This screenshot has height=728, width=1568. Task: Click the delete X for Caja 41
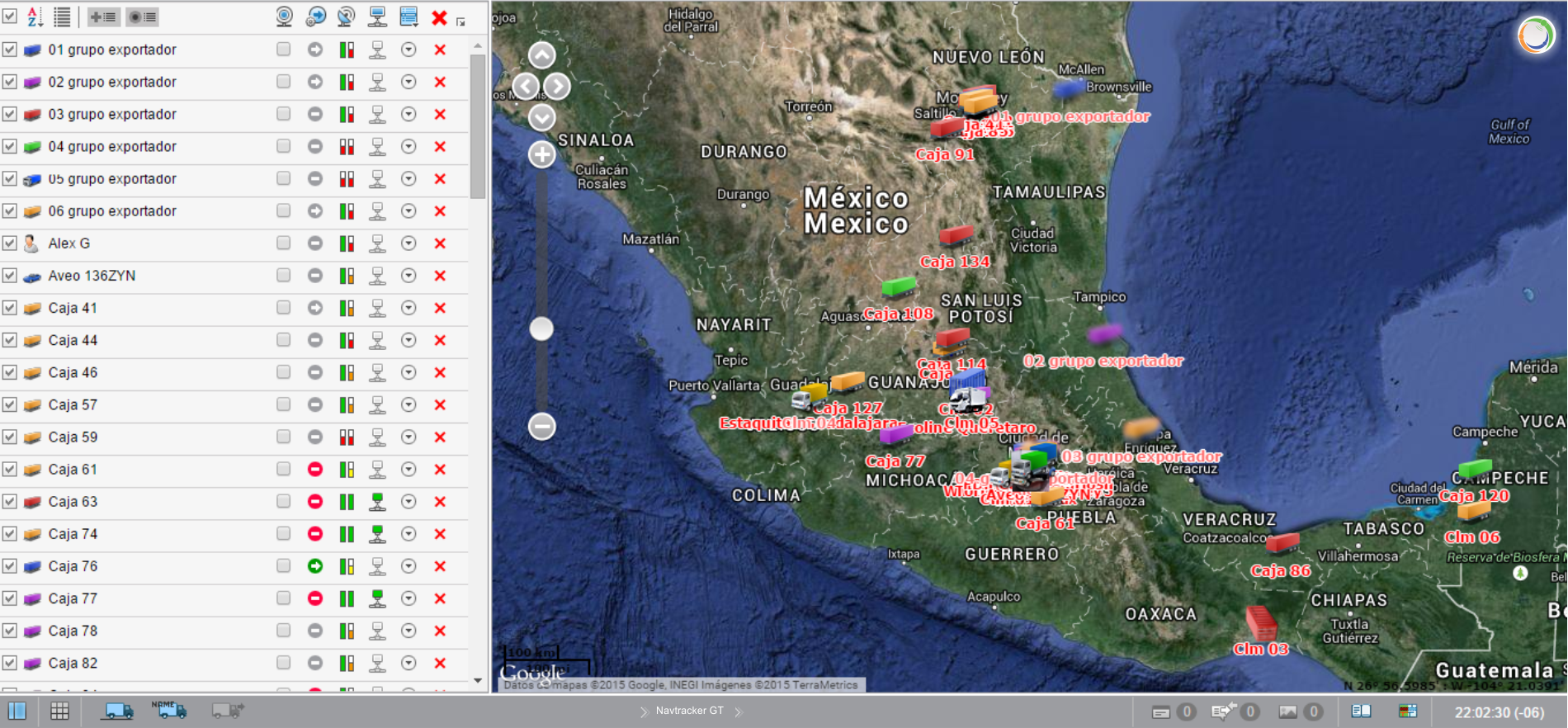[x=440, y=308]
